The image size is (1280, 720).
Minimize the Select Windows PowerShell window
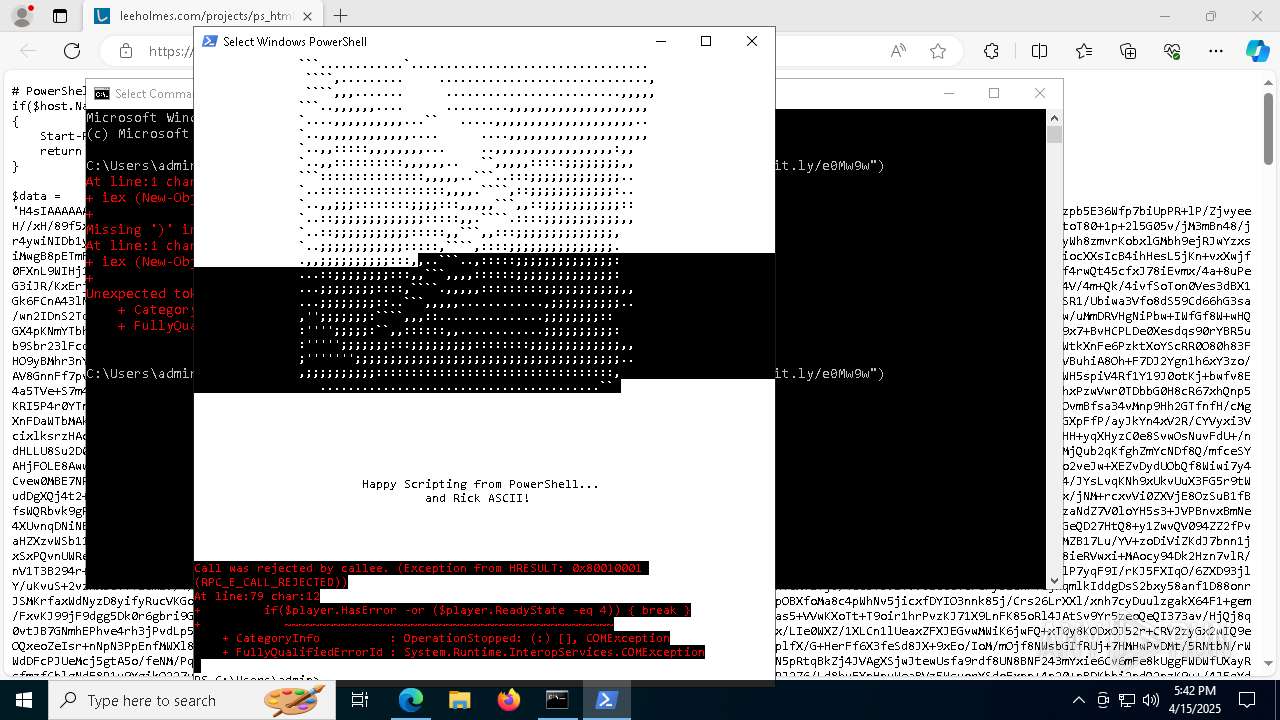661,41
